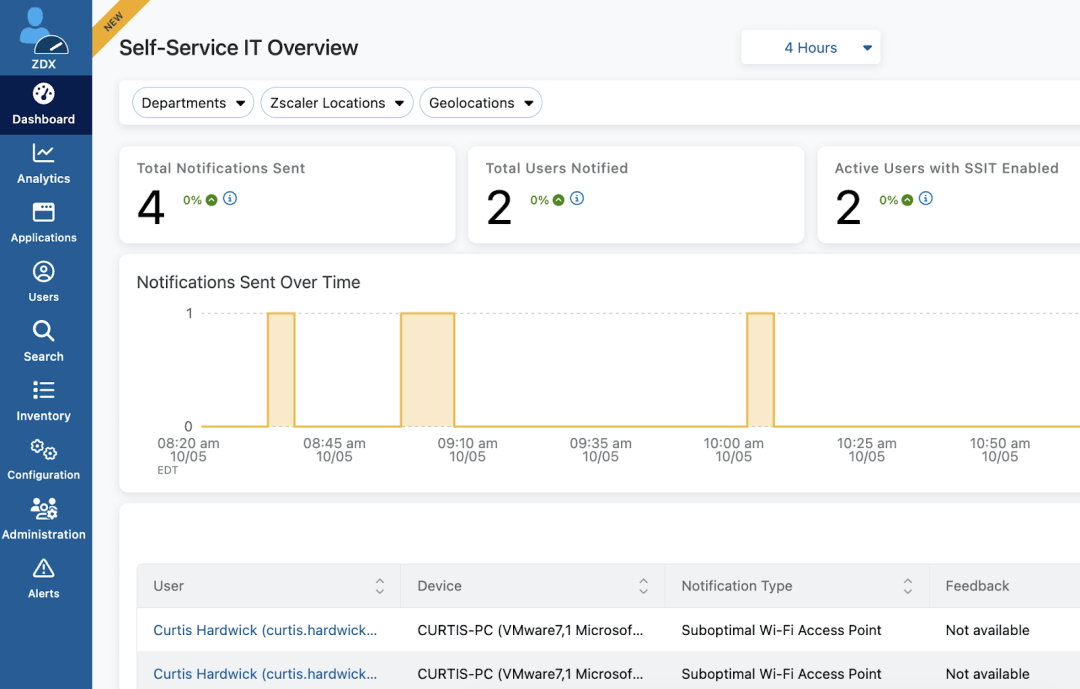Select the Dashboard sidebar tab
Screen dimensions: 1080x689
click(x=44, y=105)
